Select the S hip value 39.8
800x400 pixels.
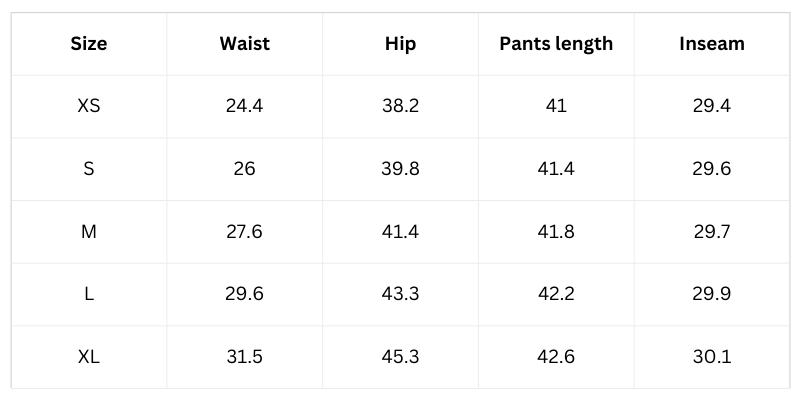(400, 169)
